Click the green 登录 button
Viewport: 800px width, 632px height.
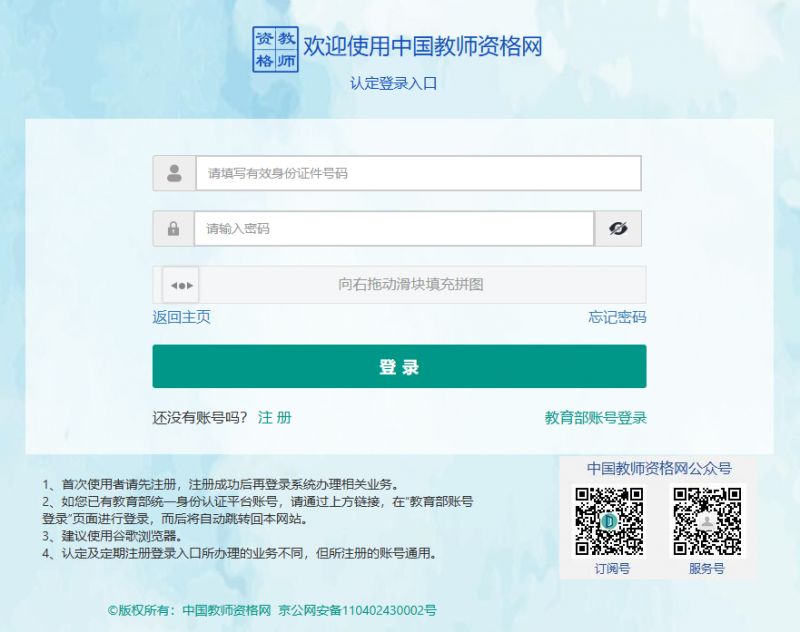pos(399,366)
